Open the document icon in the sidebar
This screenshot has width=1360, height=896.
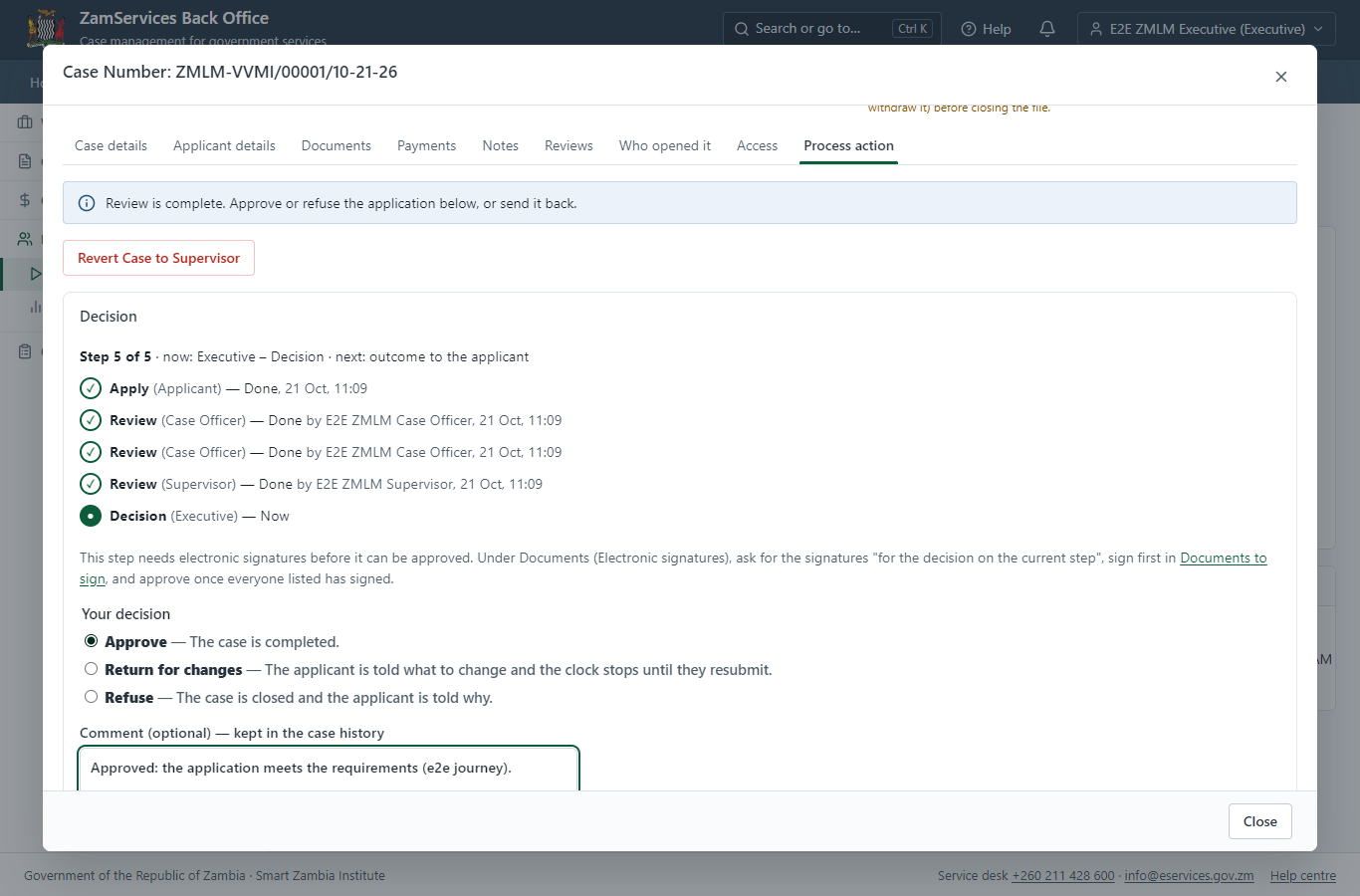click(x=25, y=161)
